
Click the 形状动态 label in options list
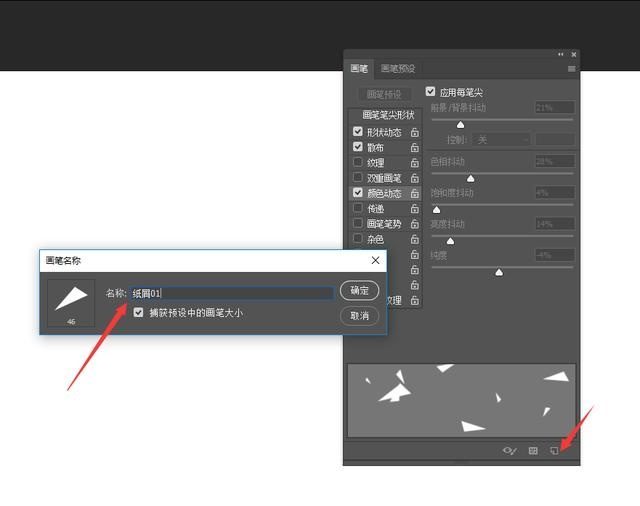384,132
